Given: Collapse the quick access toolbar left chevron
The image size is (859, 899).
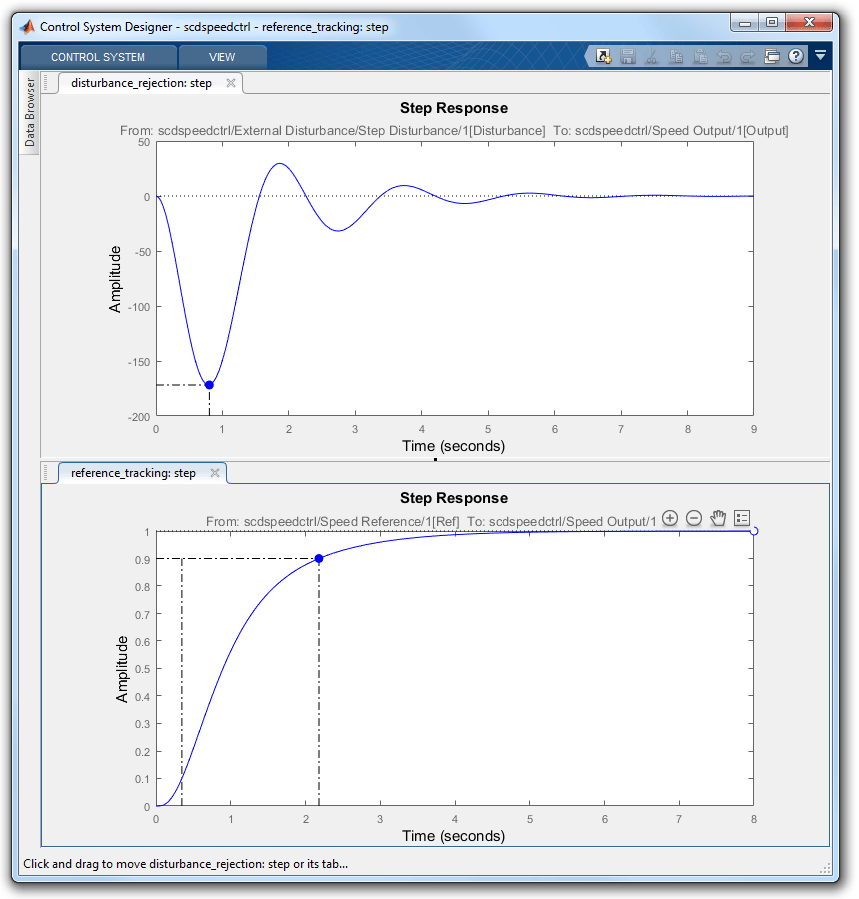Looking at the screenshot, I should coord(588,56).
